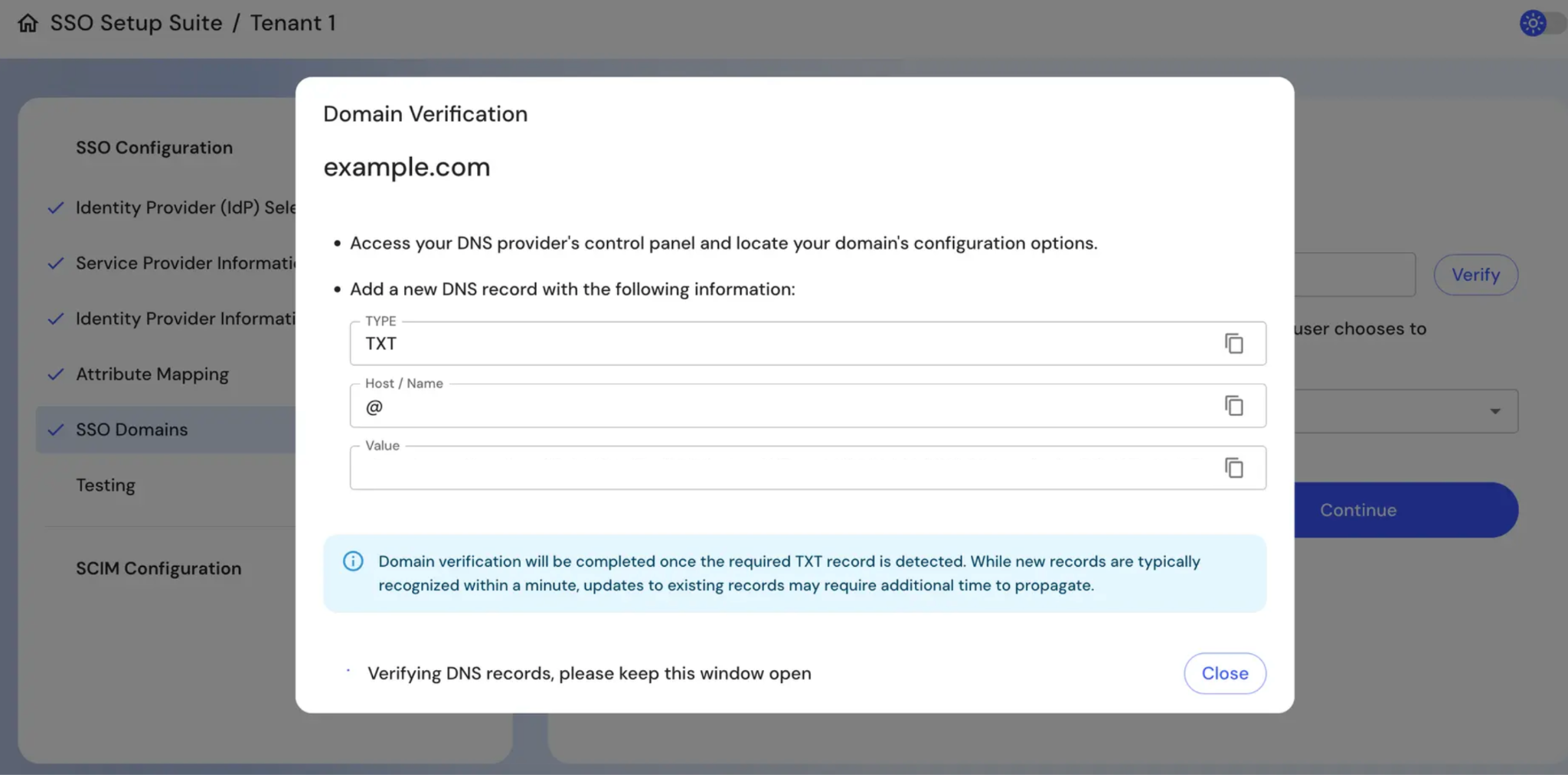Close the Domain Verification dialog
The width and height of the screenshot is (1568, 775).
coord(1224,673)
